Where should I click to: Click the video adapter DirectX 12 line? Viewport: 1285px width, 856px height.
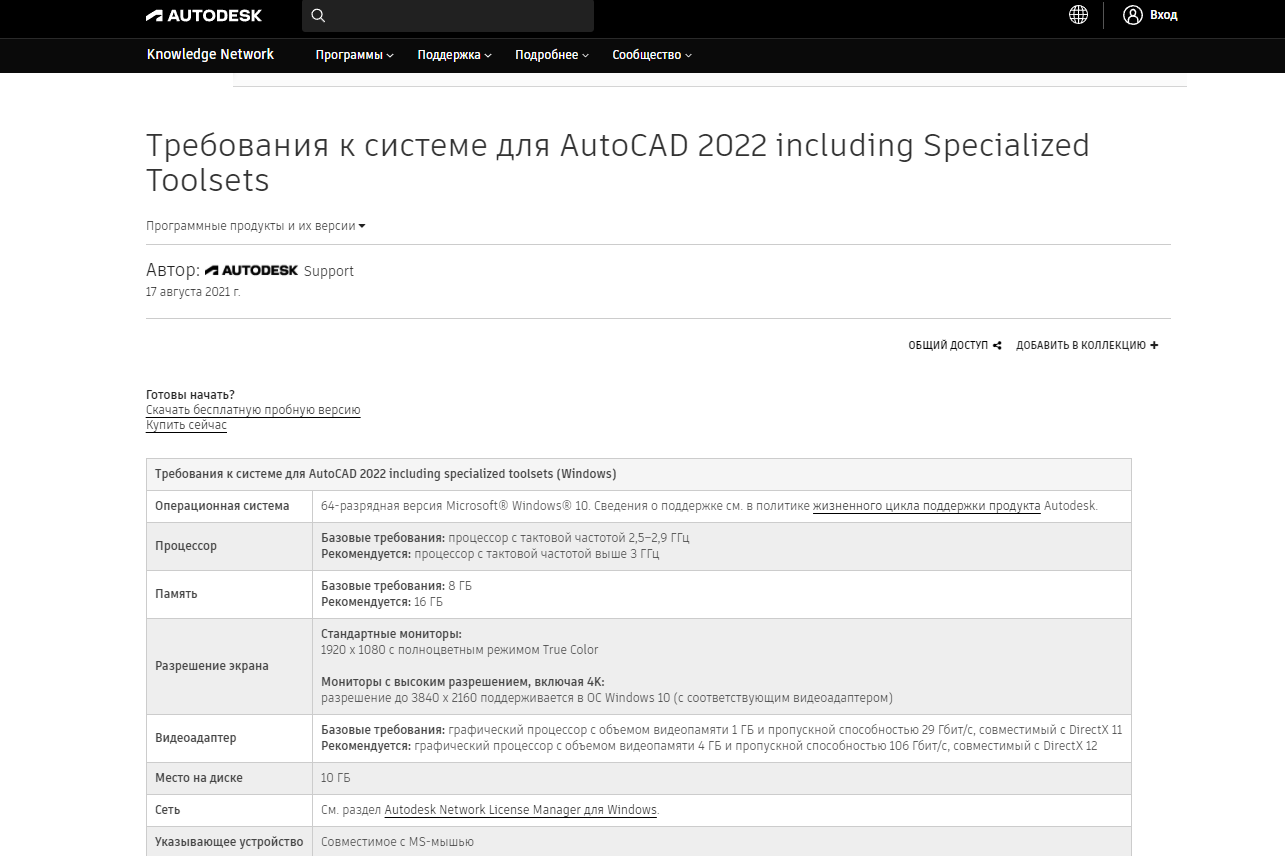coord(709,746)
